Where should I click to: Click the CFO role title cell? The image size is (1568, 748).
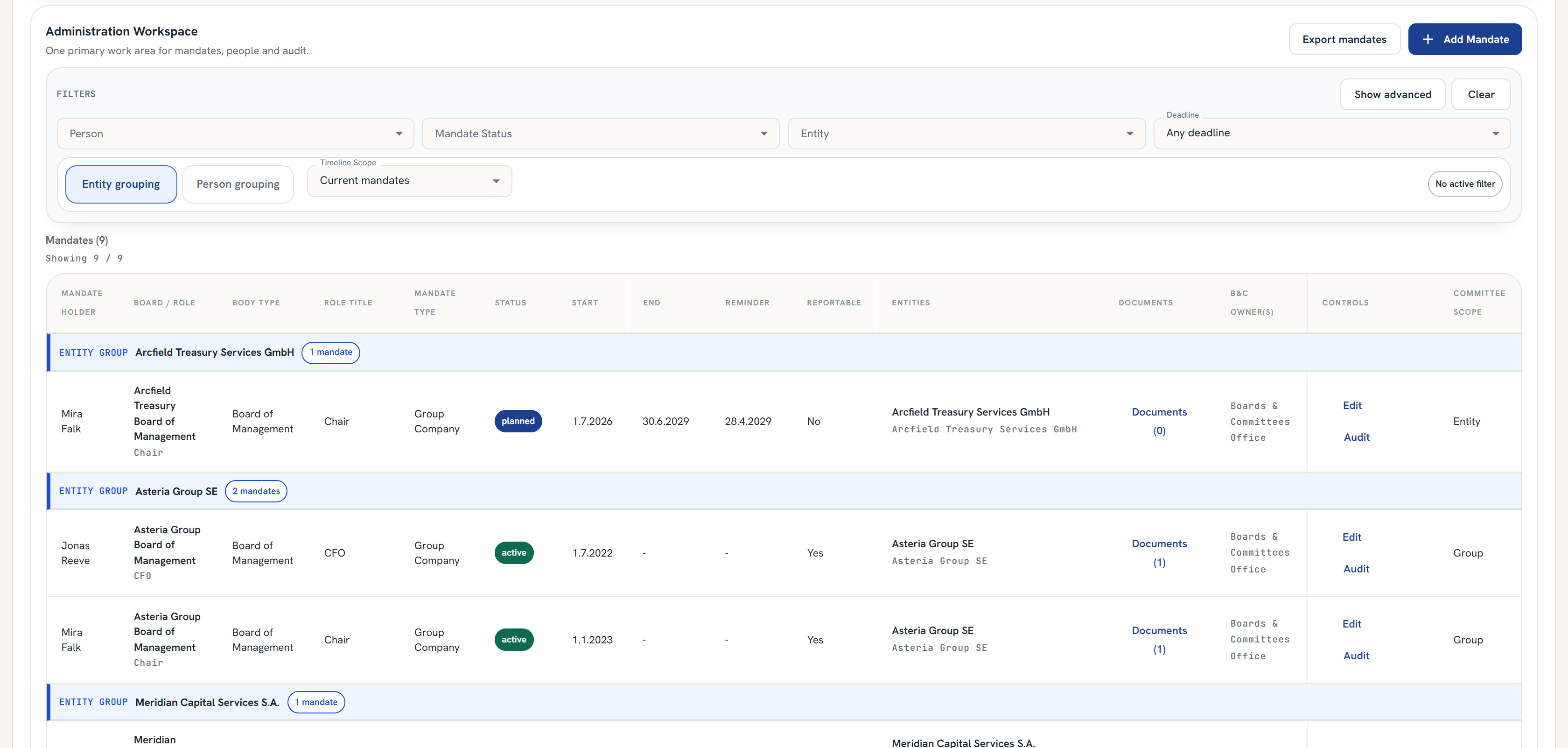[334, 553]
